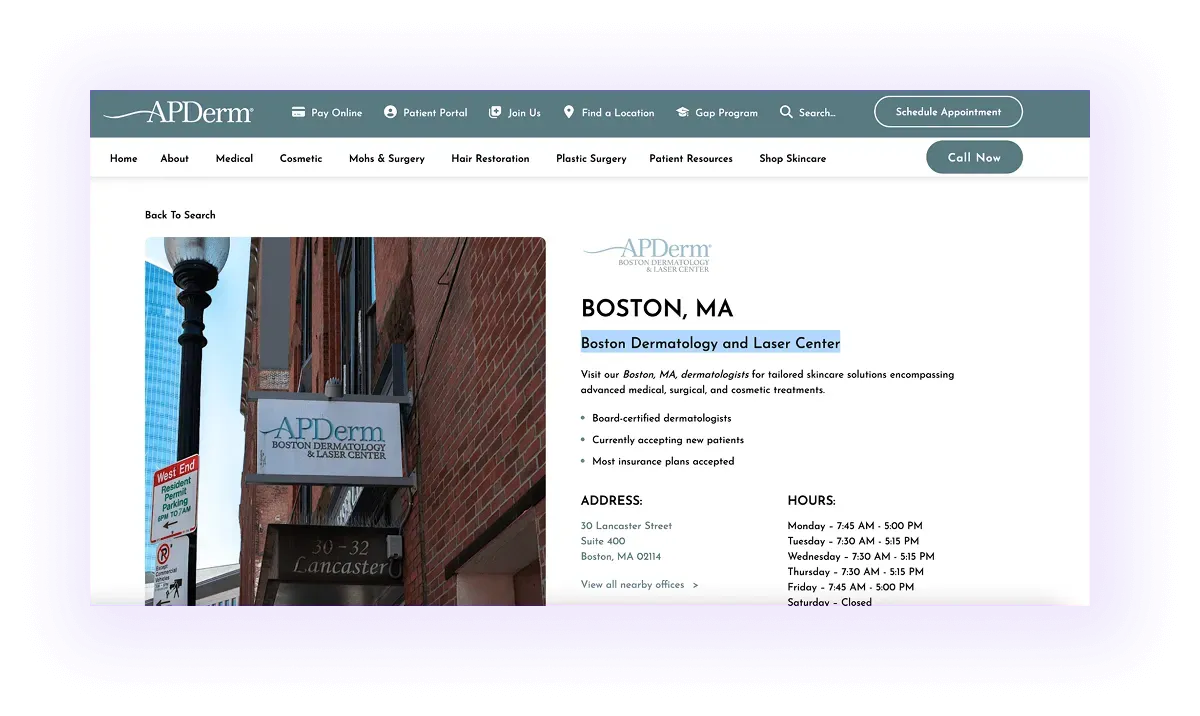Click highlighted Boston Dermatology and Laser Center text

711,342
